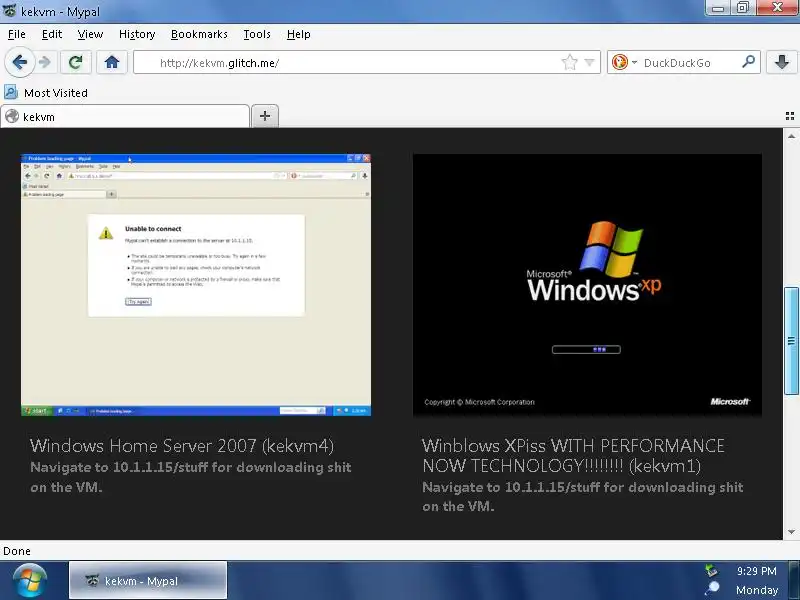800x600 pixels.
Task: Close the Mypal window
Action: (x=777, y=8)
